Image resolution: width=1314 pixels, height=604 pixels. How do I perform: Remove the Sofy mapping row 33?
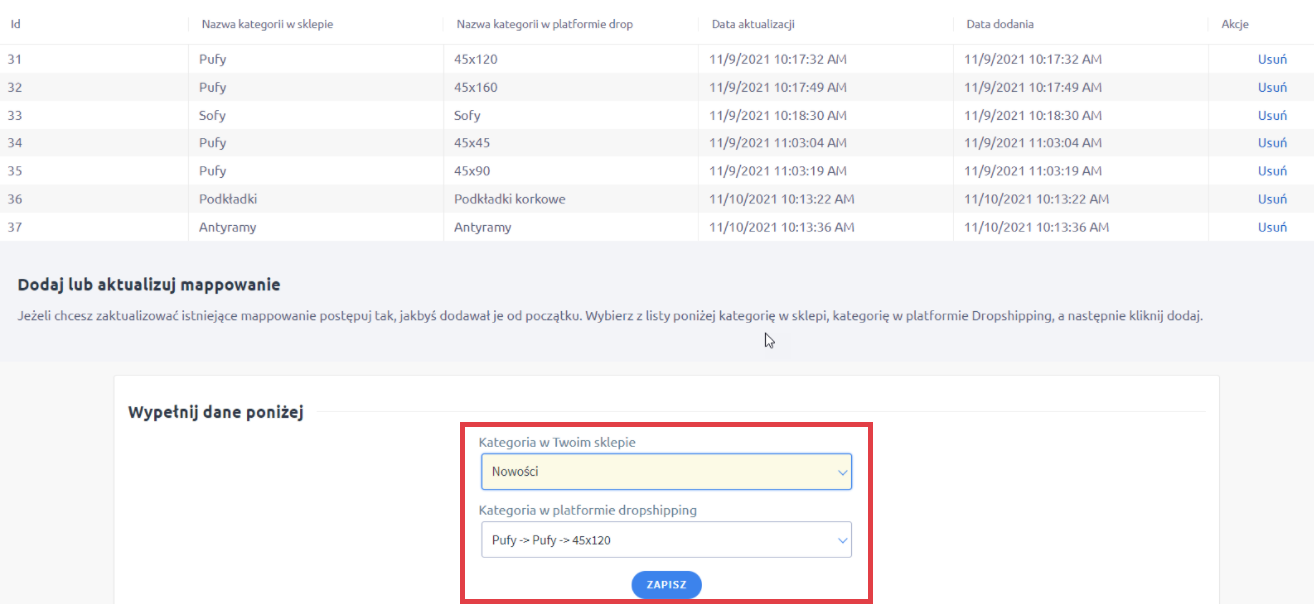(x=1272, y=115)
